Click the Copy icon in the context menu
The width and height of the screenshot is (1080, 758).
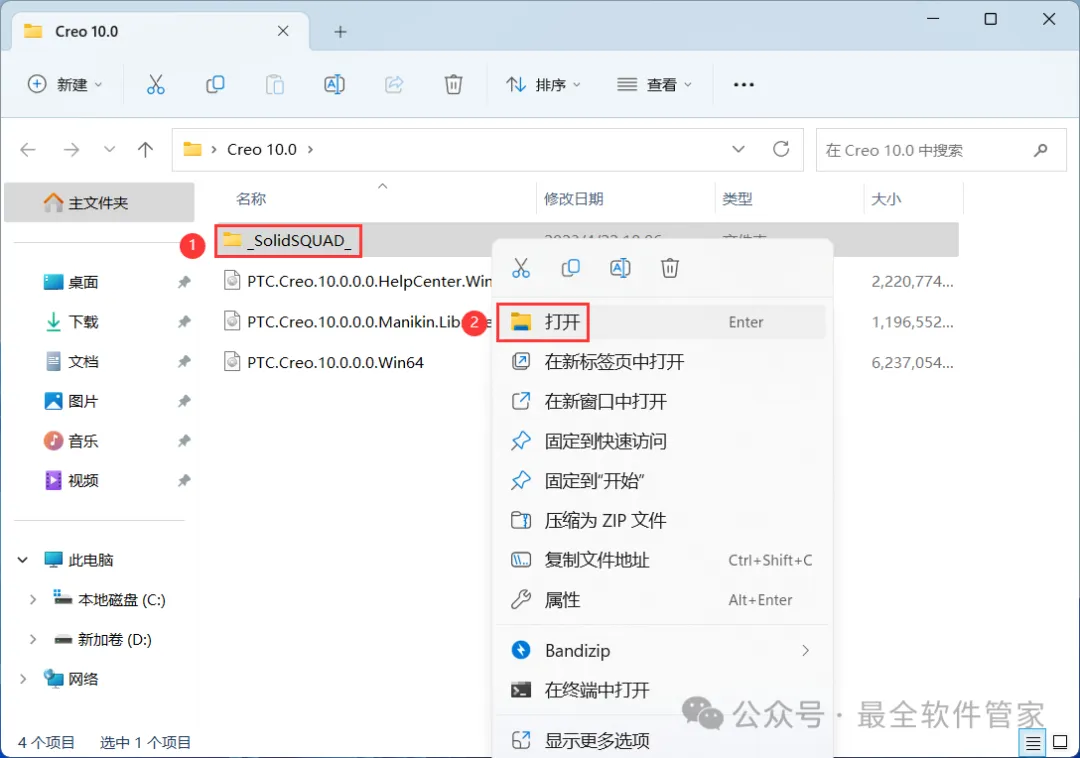tap(570, 268)
